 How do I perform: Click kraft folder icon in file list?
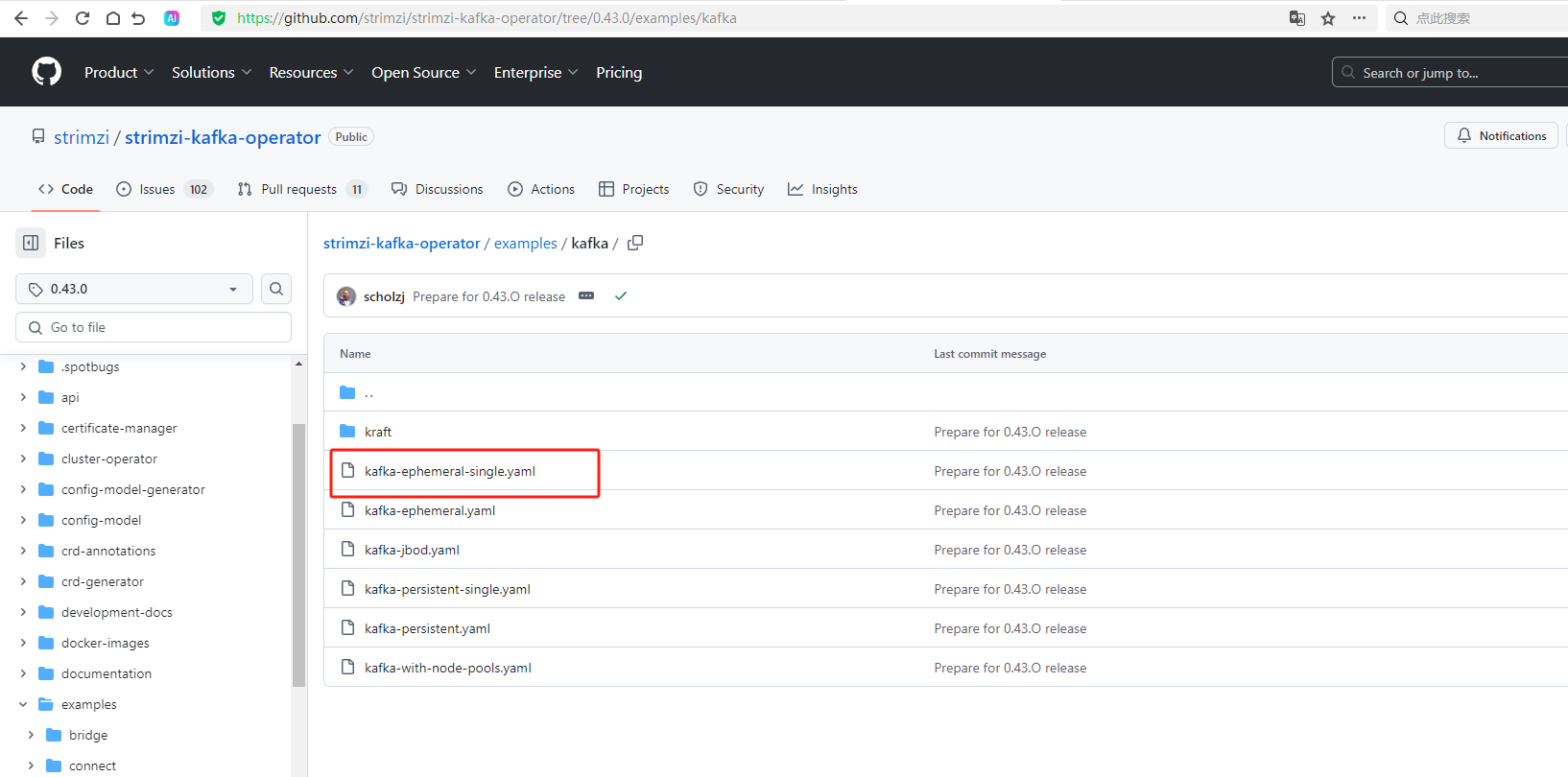(x=347, y=432)
